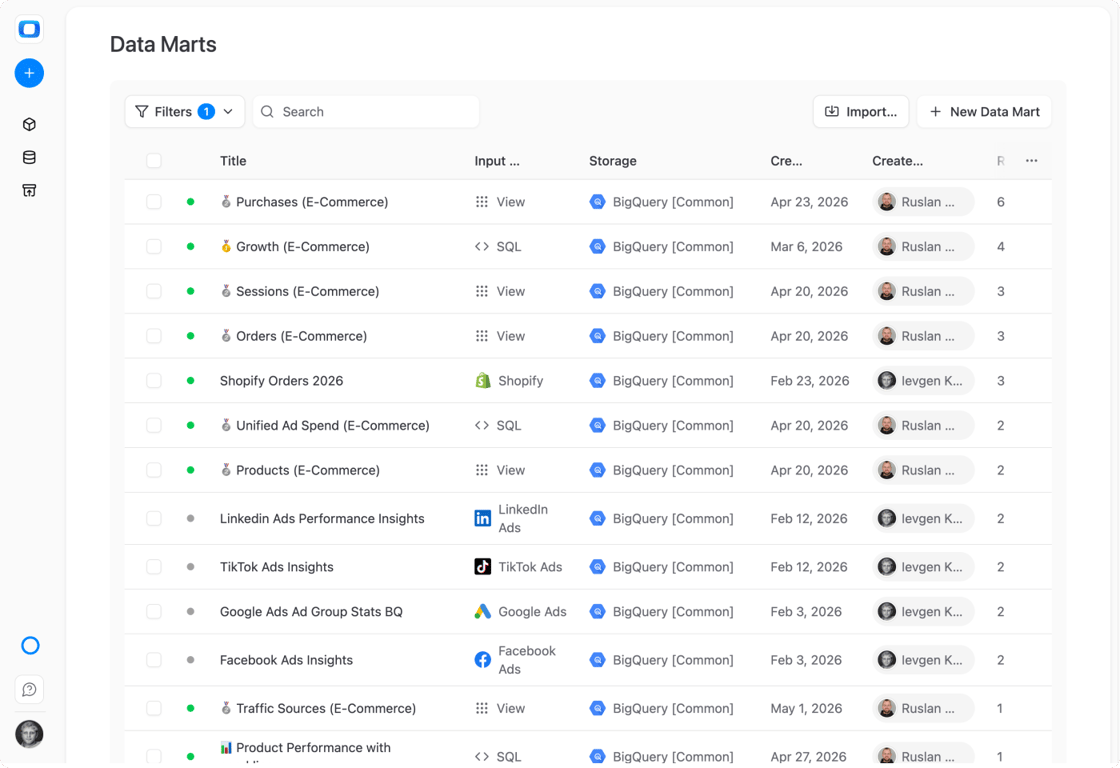The width and height of the screenshot is (1120, 768).
Task: Sort by the R column header
Action: coord(1001,161)
